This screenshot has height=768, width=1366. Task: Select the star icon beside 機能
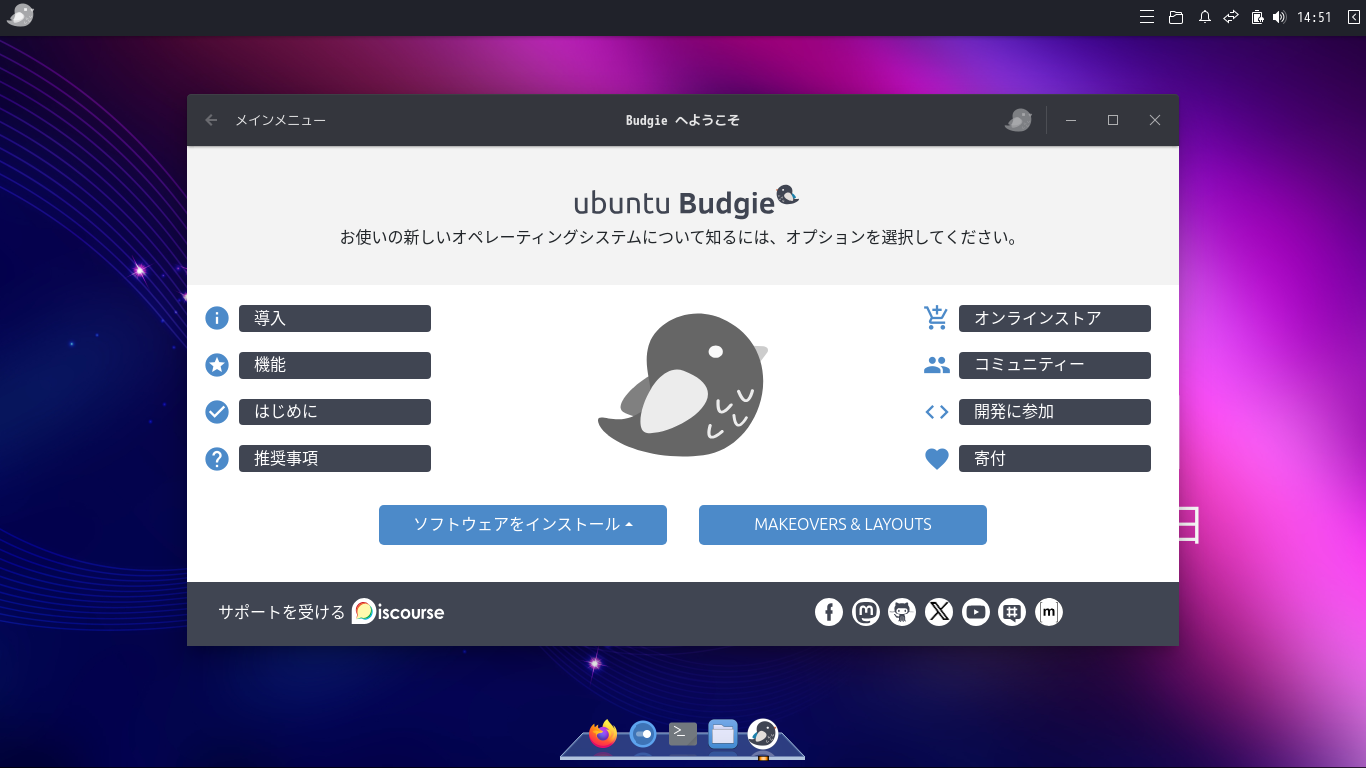[x=217, y=365]
